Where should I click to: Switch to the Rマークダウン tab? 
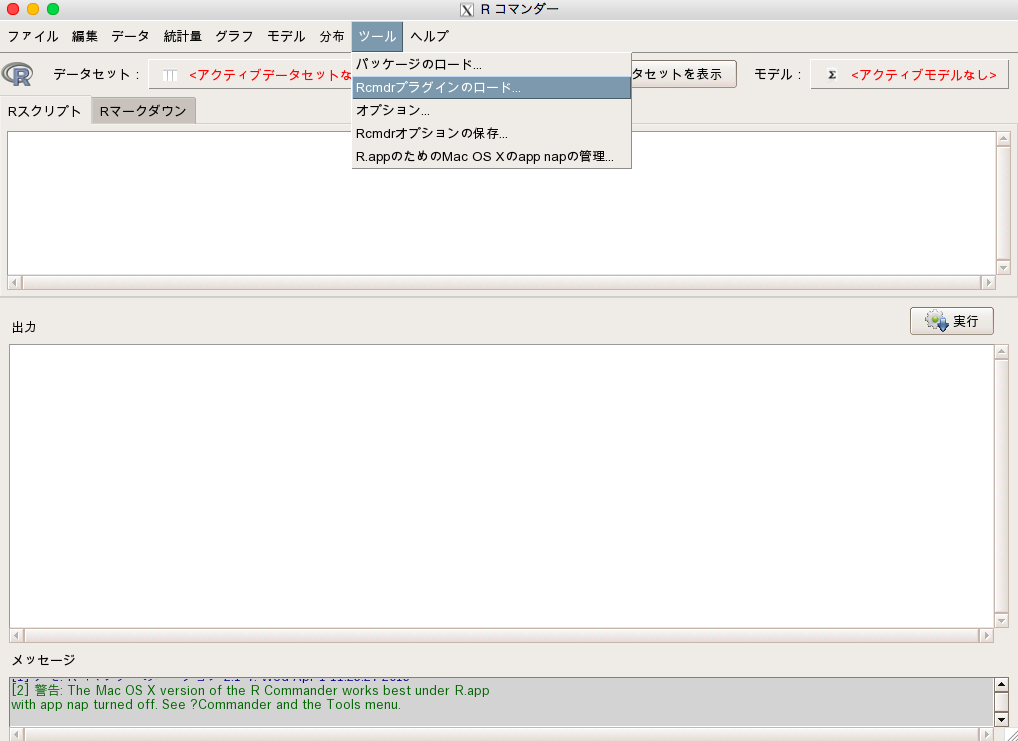(143, 111)
